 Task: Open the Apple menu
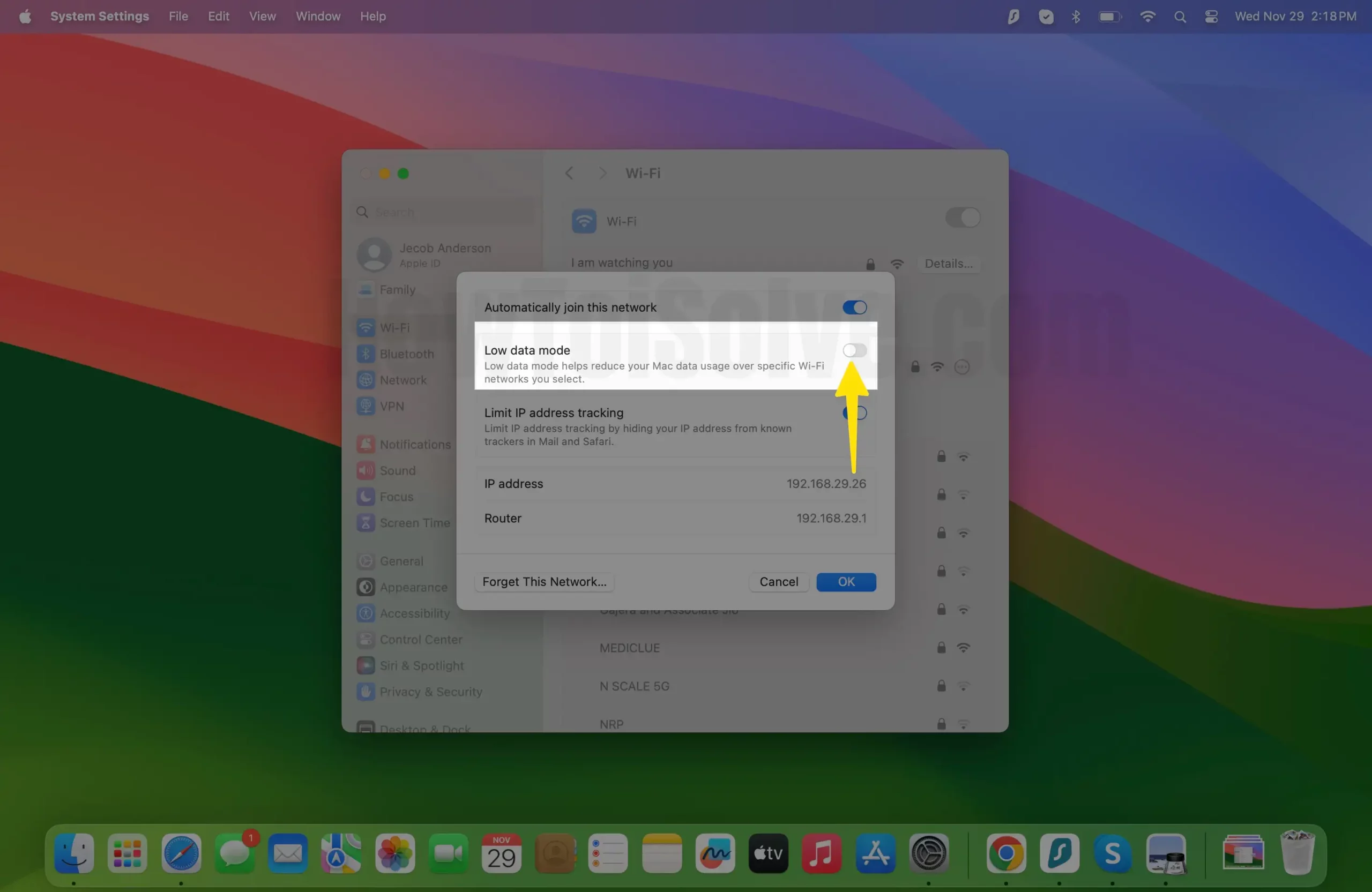25,16
